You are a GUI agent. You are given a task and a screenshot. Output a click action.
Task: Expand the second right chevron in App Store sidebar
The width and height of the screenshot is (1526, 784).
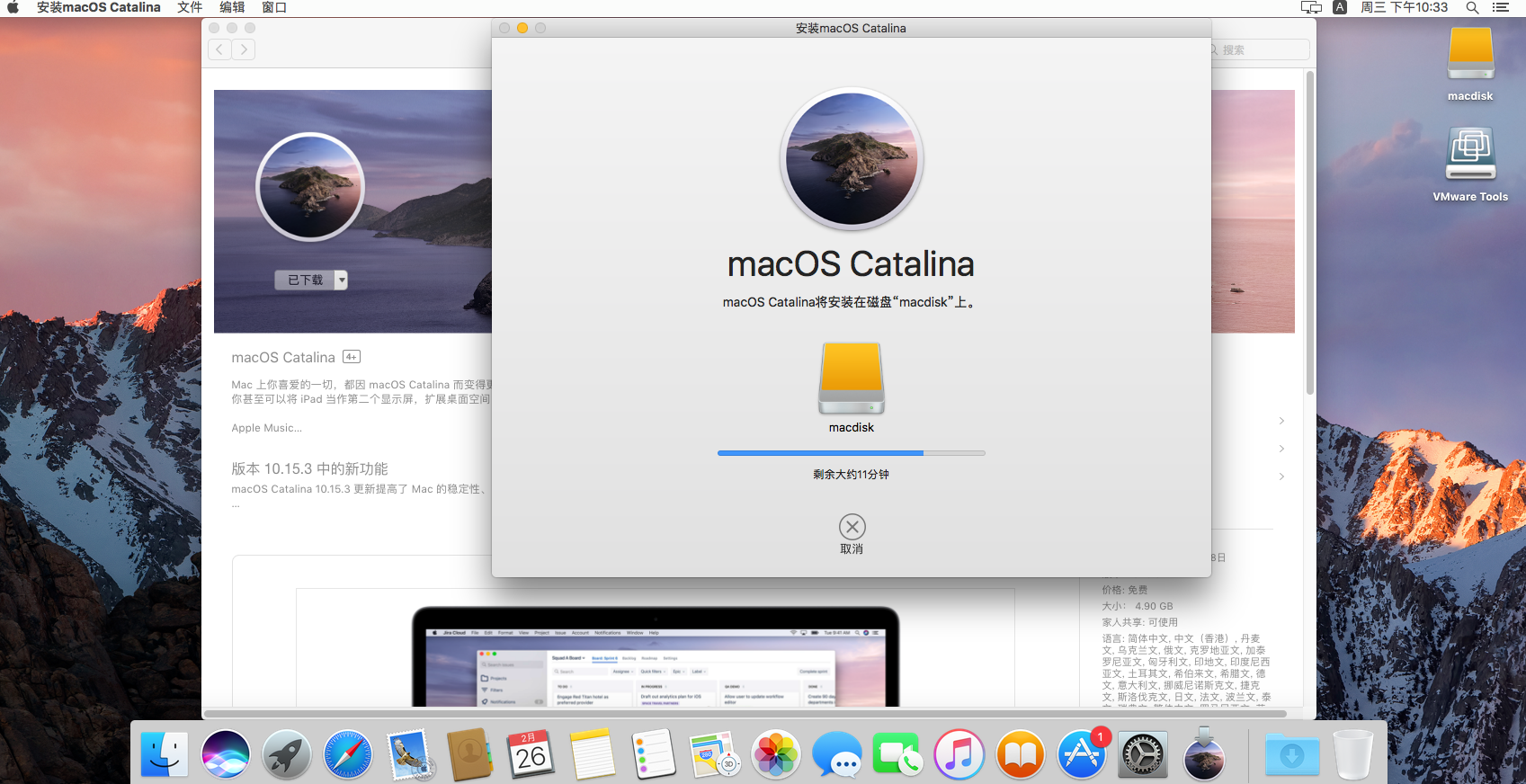point(1281,449)
